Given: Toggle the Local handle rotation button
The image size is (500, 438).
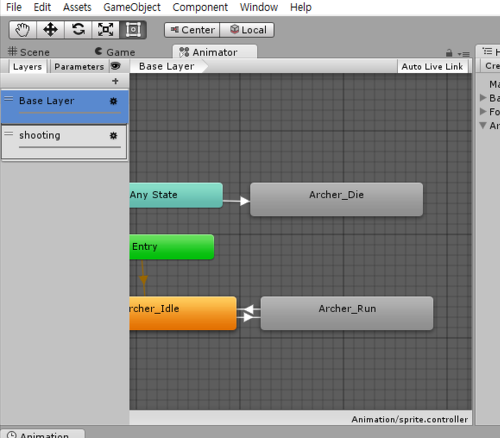Looking at the screenshot, I should pos(247,30).
